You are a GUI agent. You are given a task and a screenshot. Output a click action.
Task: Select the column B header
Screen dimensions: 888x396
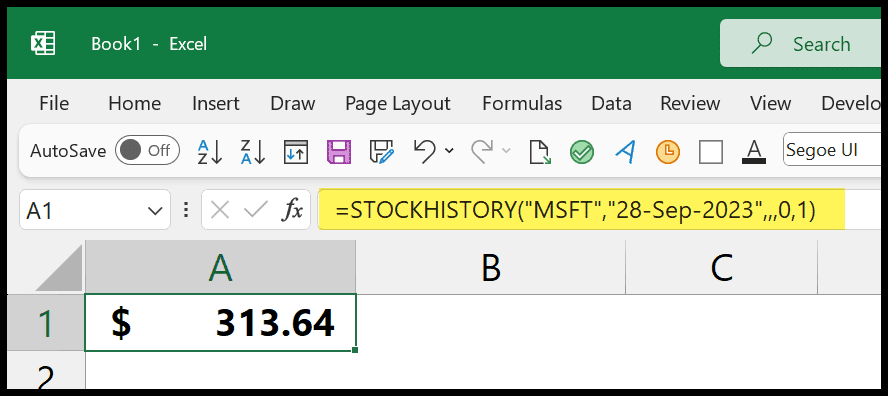pos(490,267)
